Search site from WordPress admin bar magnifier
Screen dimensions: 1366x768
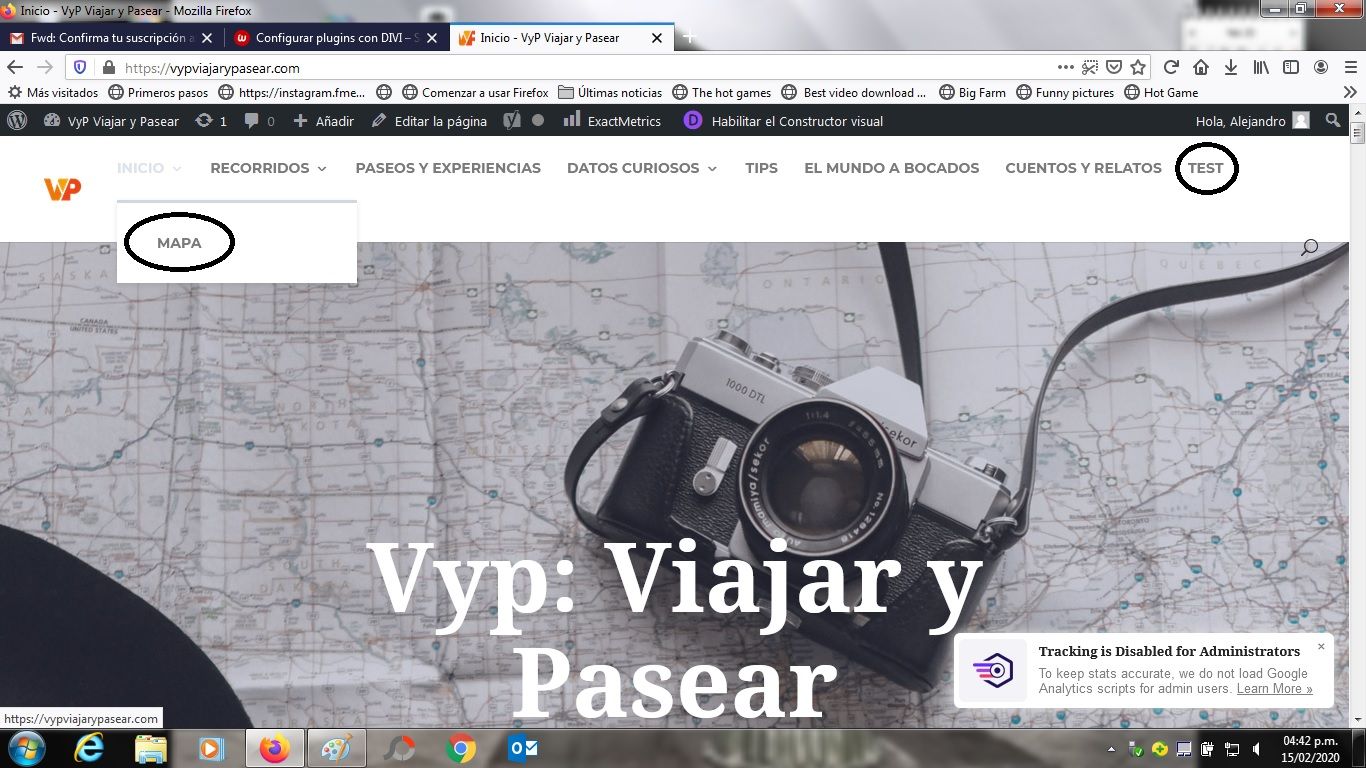1332,120
